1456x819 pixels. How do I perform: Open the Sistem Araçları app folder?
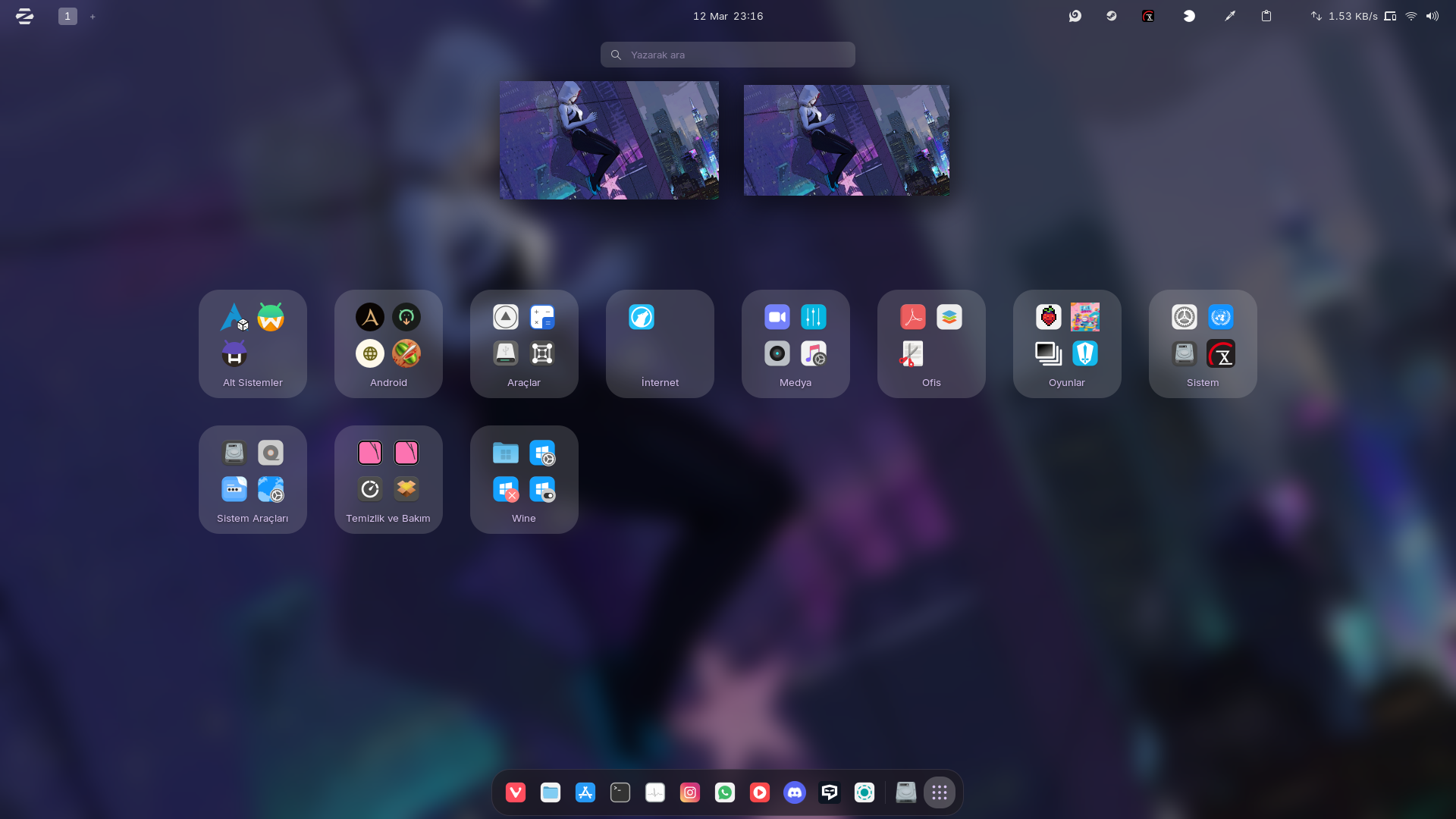click(253, 479)
